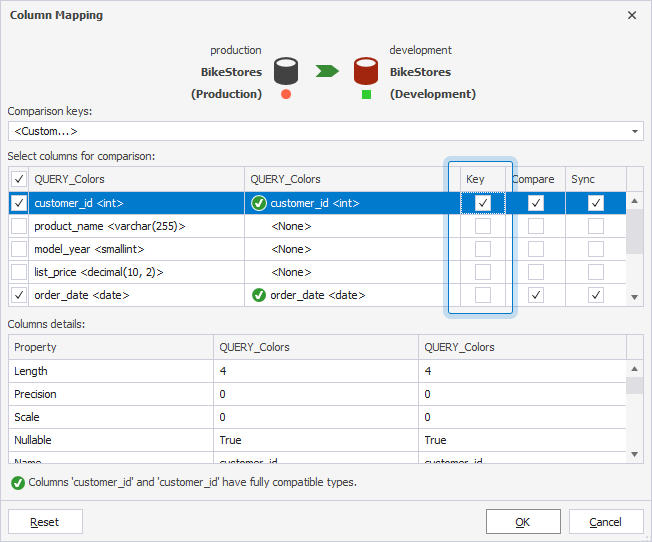Click the production database cylinder icon

[287, 71]
